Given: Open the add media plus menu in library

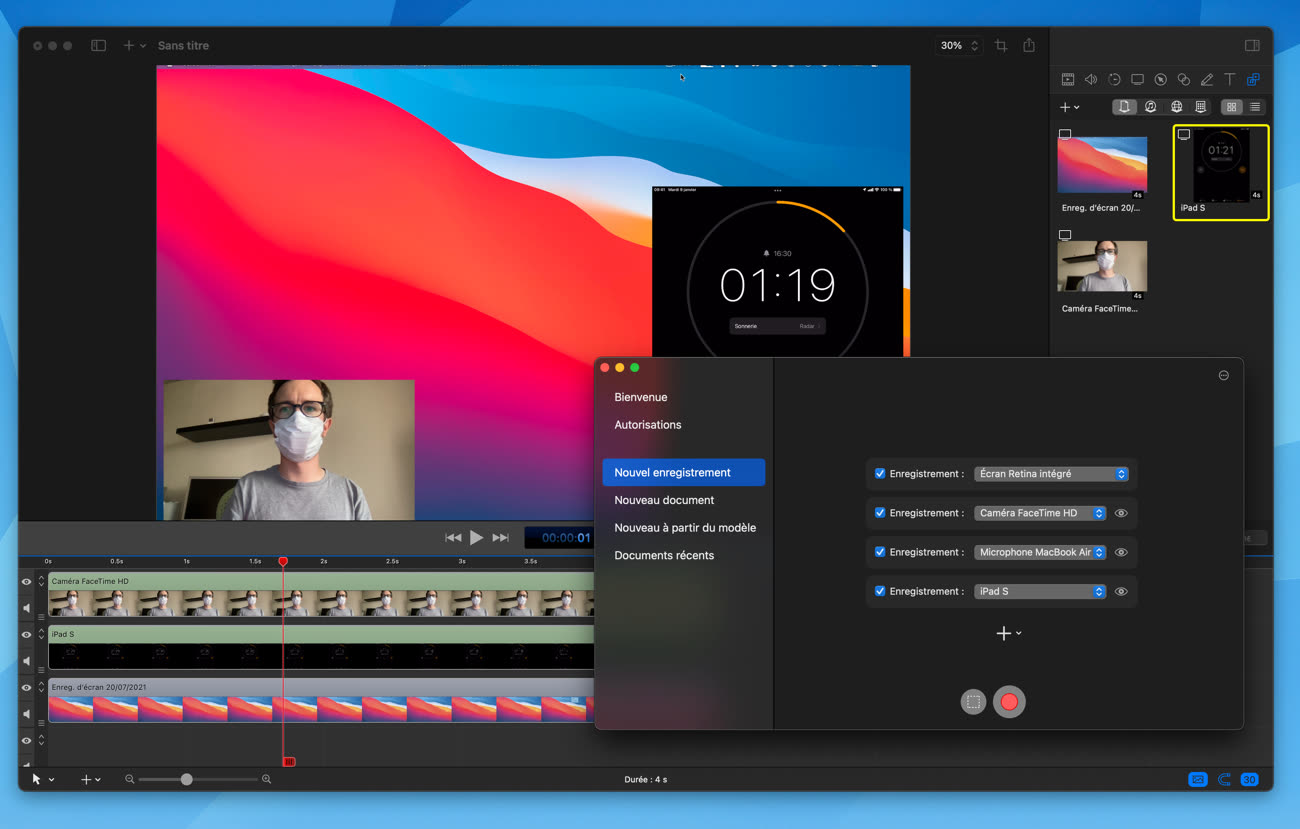Looking at the screenshot, I should click(x=1069, y=107).
